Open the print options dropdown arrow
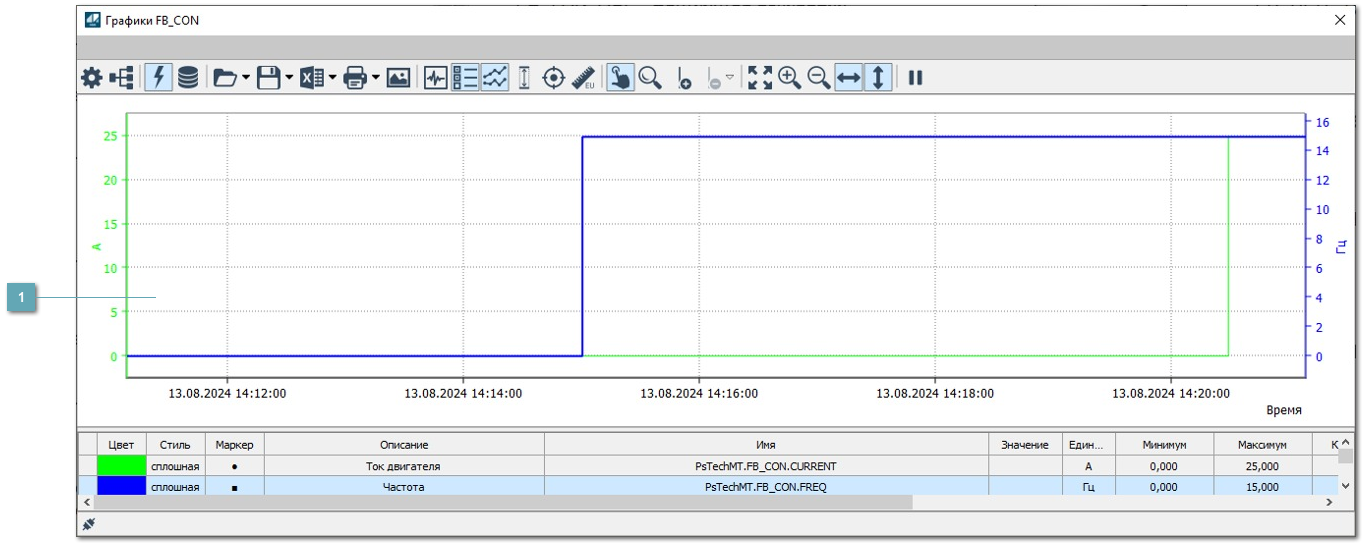 [376, 78]
